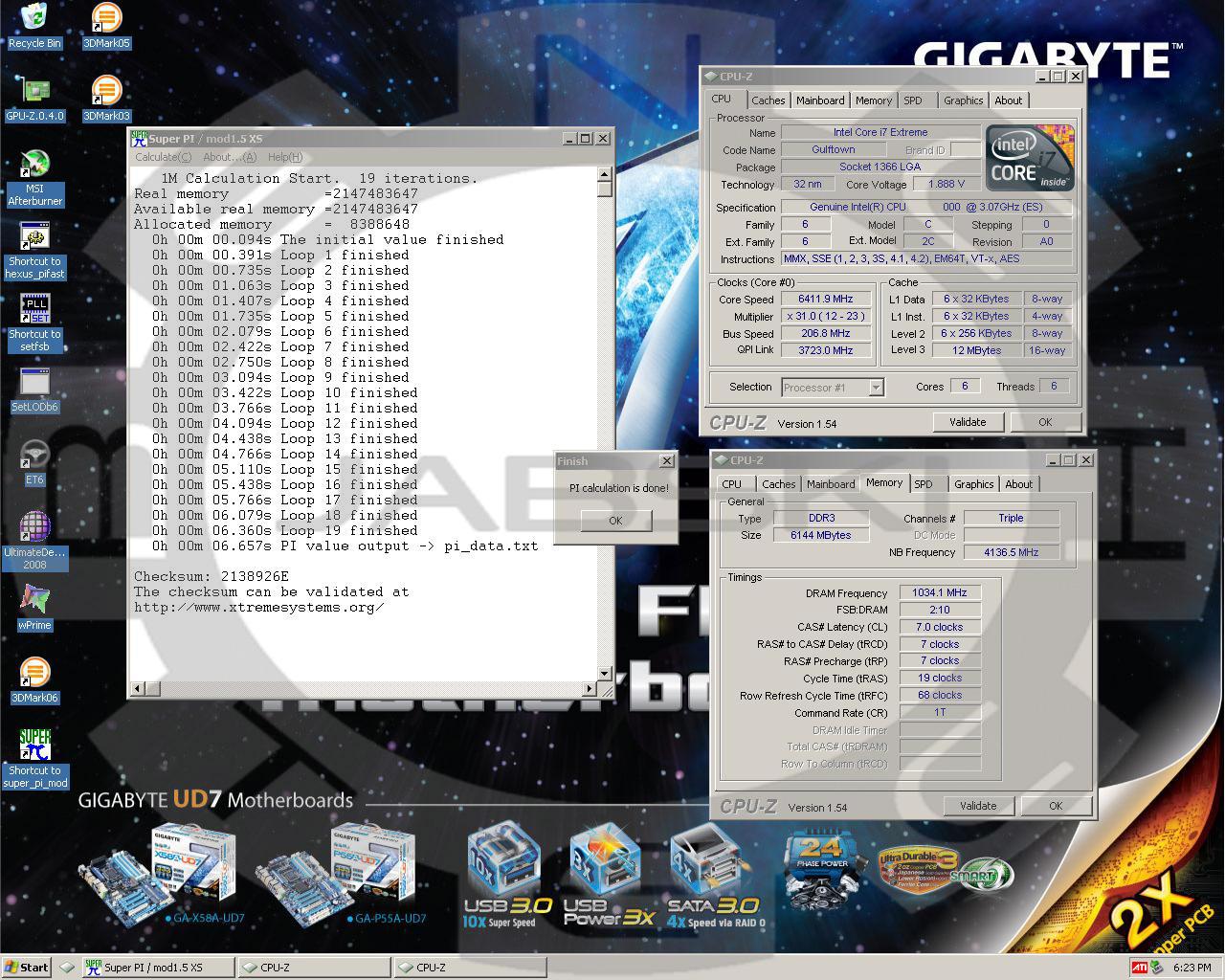Switch to CPU tab in lower CPU-Z

732,484
